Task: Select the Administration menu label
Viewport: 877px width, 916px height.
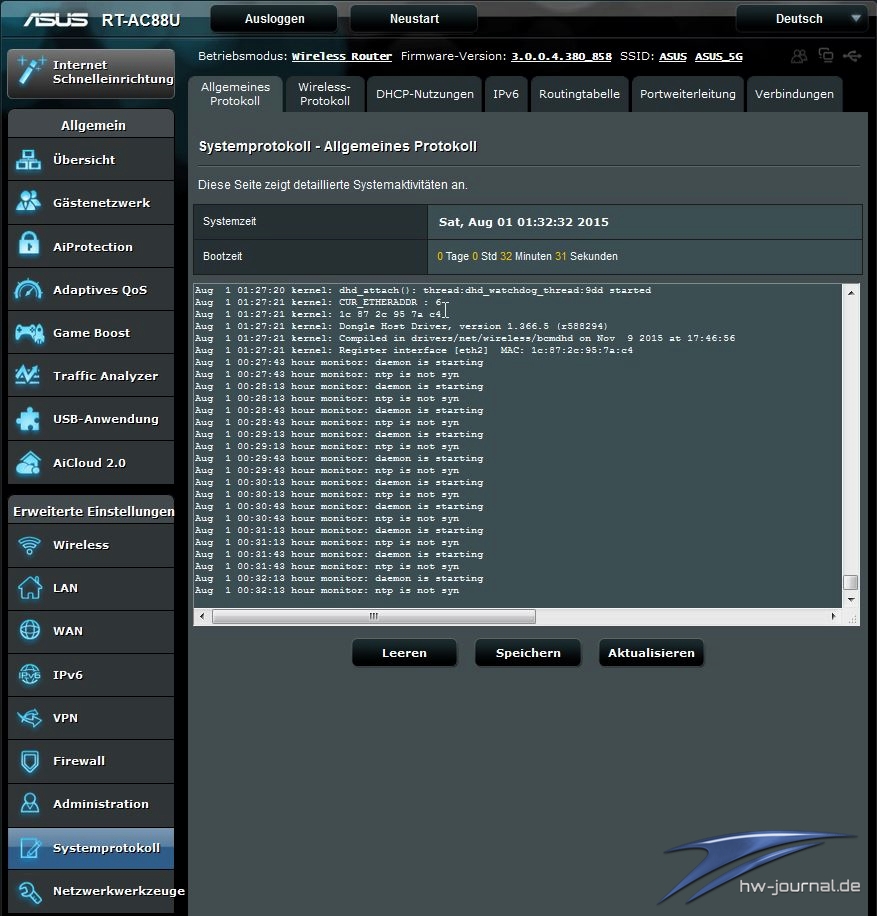Action: tap(101, 804)
